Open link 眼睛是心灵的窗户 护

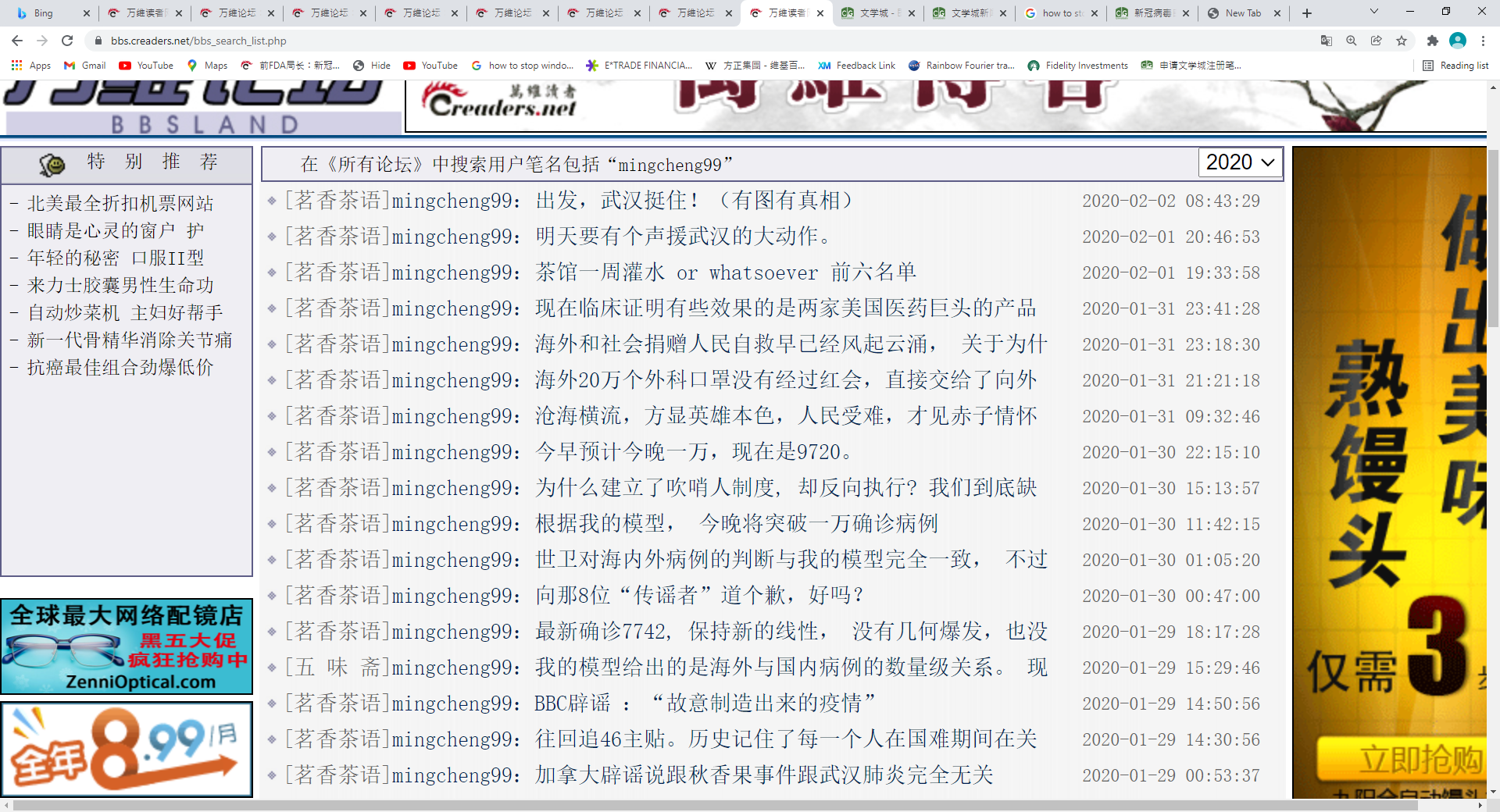coord(116,231)
